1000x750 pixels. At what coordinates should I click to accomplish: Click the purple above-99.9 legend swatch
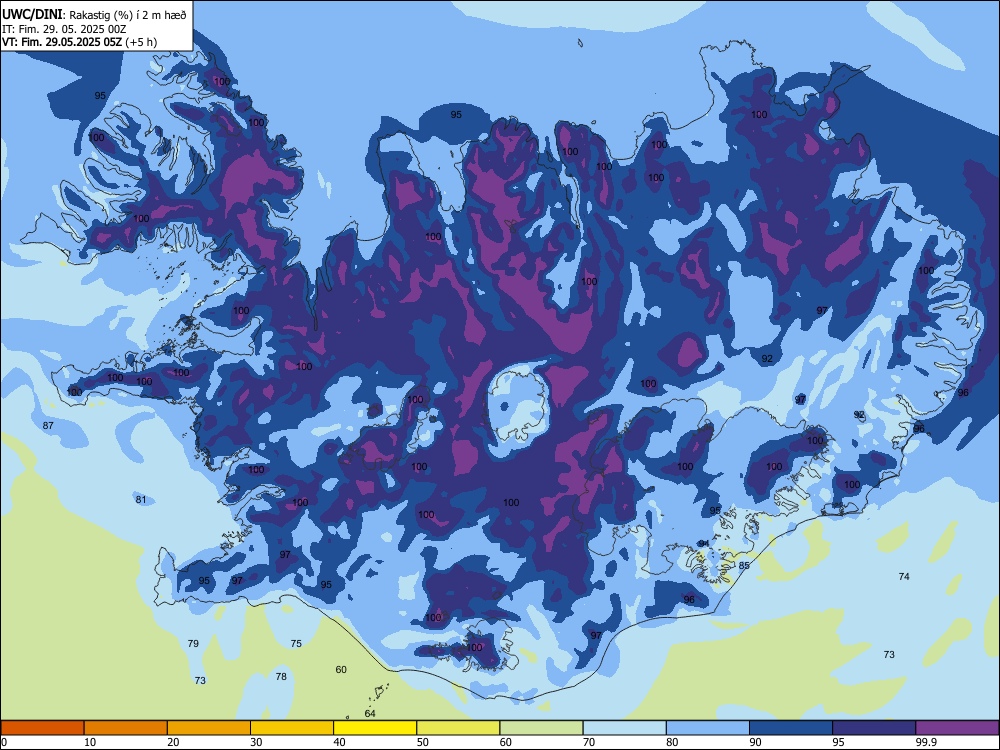957,728
